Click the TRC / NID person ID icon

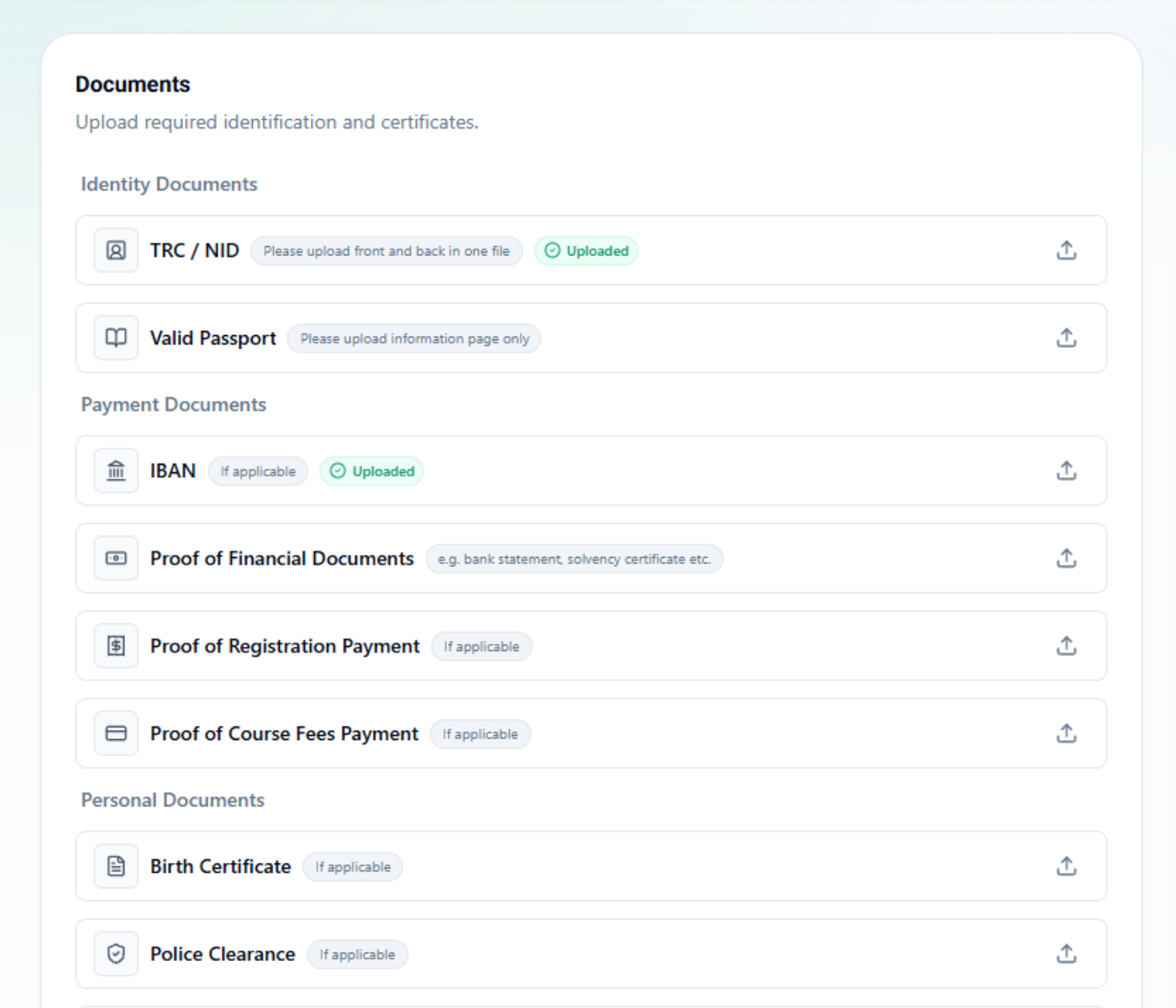point(116,250)
